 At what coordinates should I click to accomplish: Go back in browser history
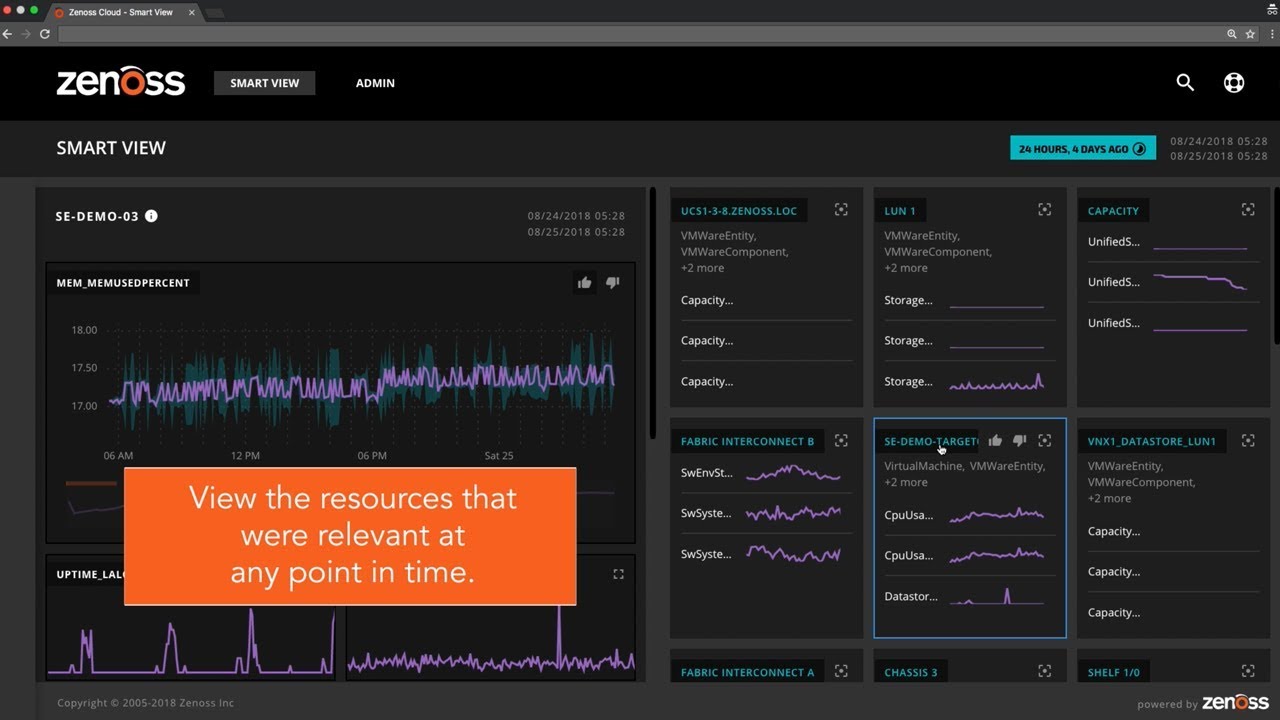(8, 34)
